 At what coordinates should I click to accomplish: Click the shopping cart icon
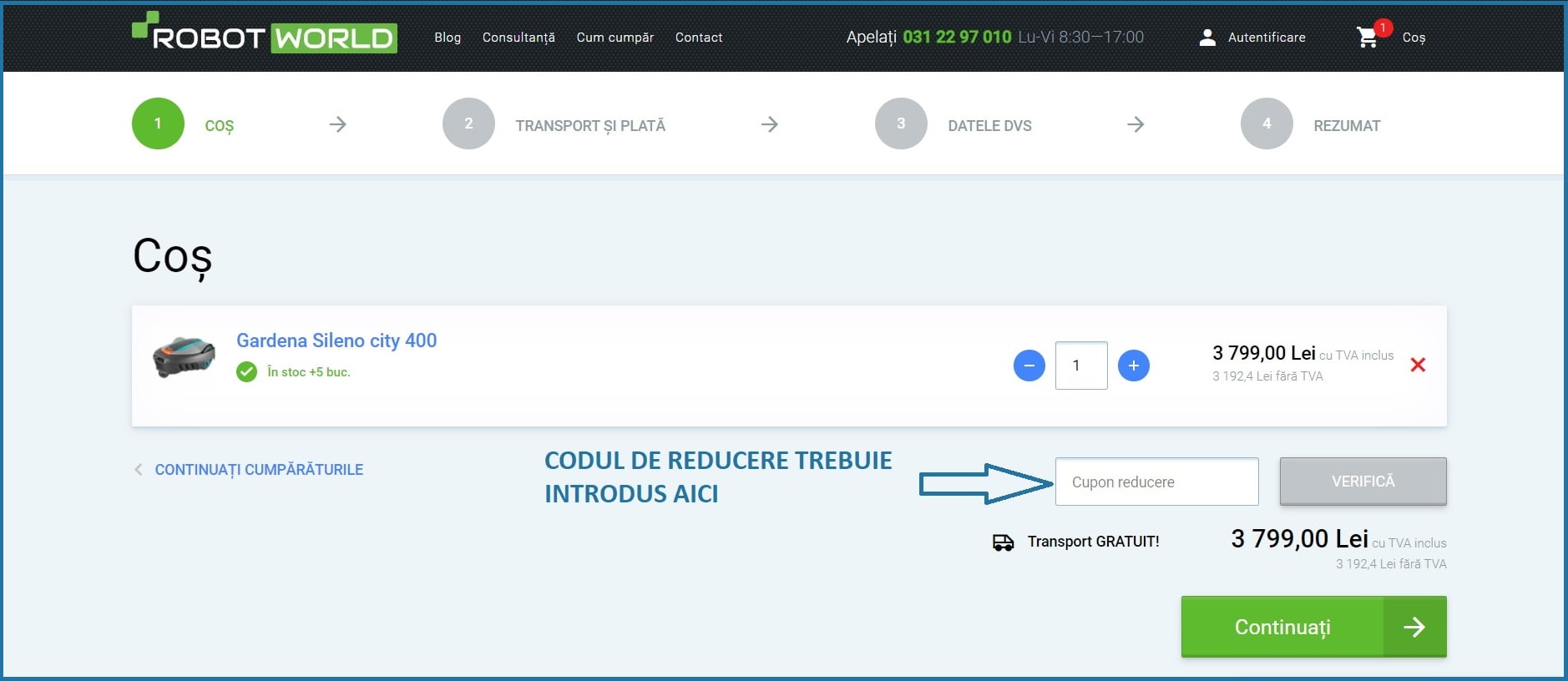1367,38
